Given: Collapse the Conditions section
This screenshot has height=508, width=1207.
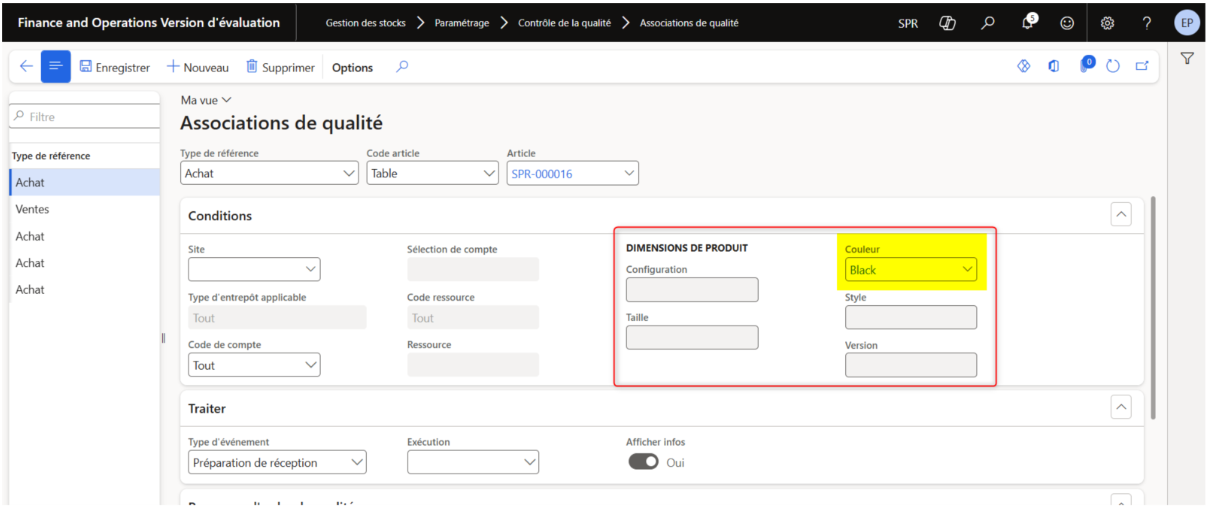Looking at the screenshot, I should pos(1122,215).
